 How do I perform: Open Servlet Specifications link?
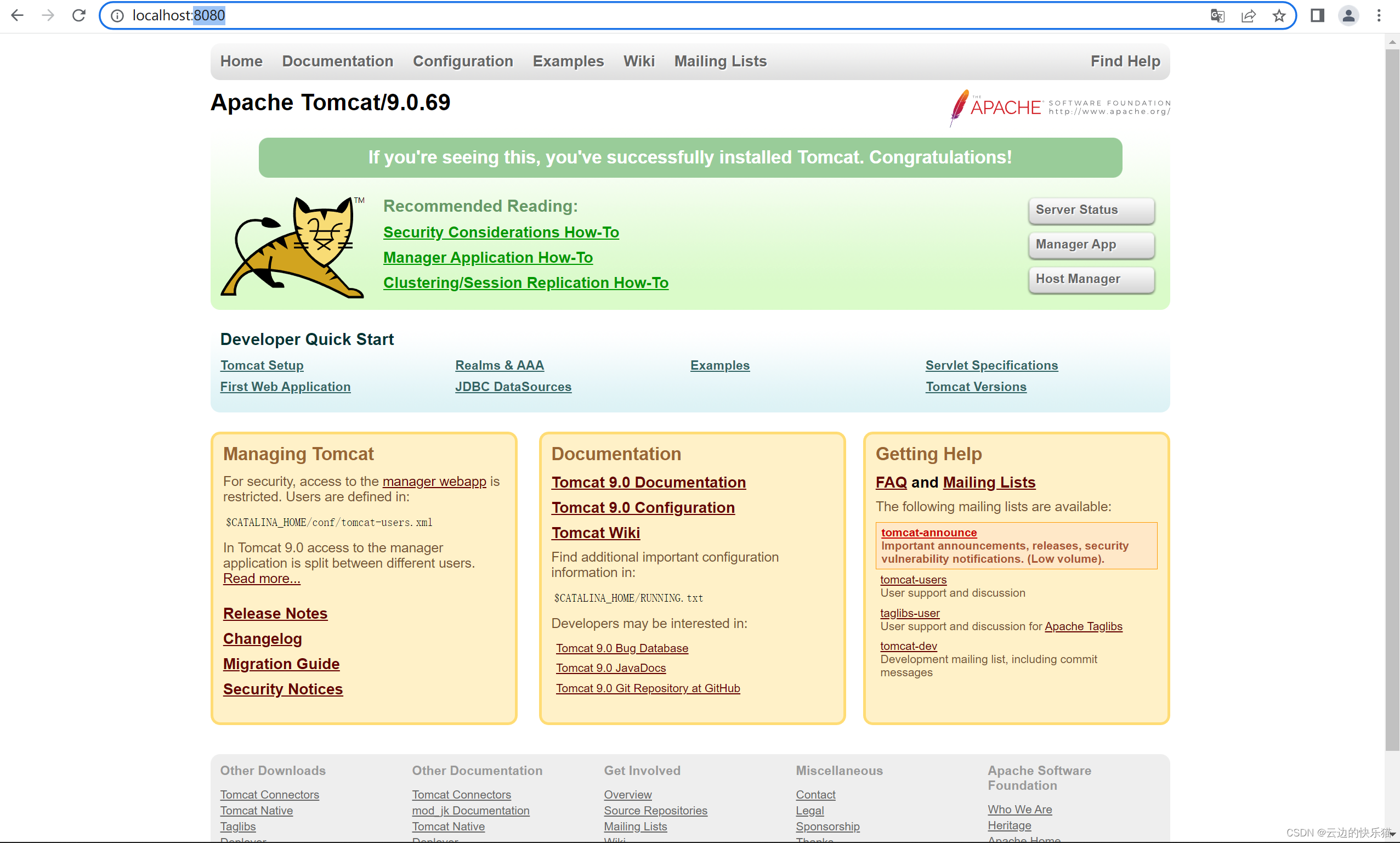coord(991,365)
